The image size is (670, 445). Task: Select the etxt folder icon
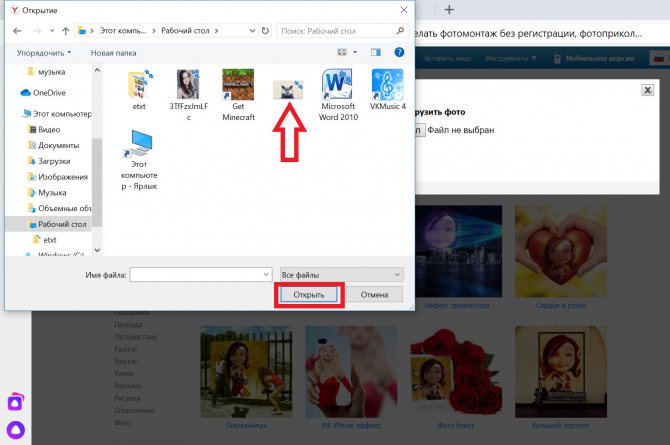click(139, 90)
